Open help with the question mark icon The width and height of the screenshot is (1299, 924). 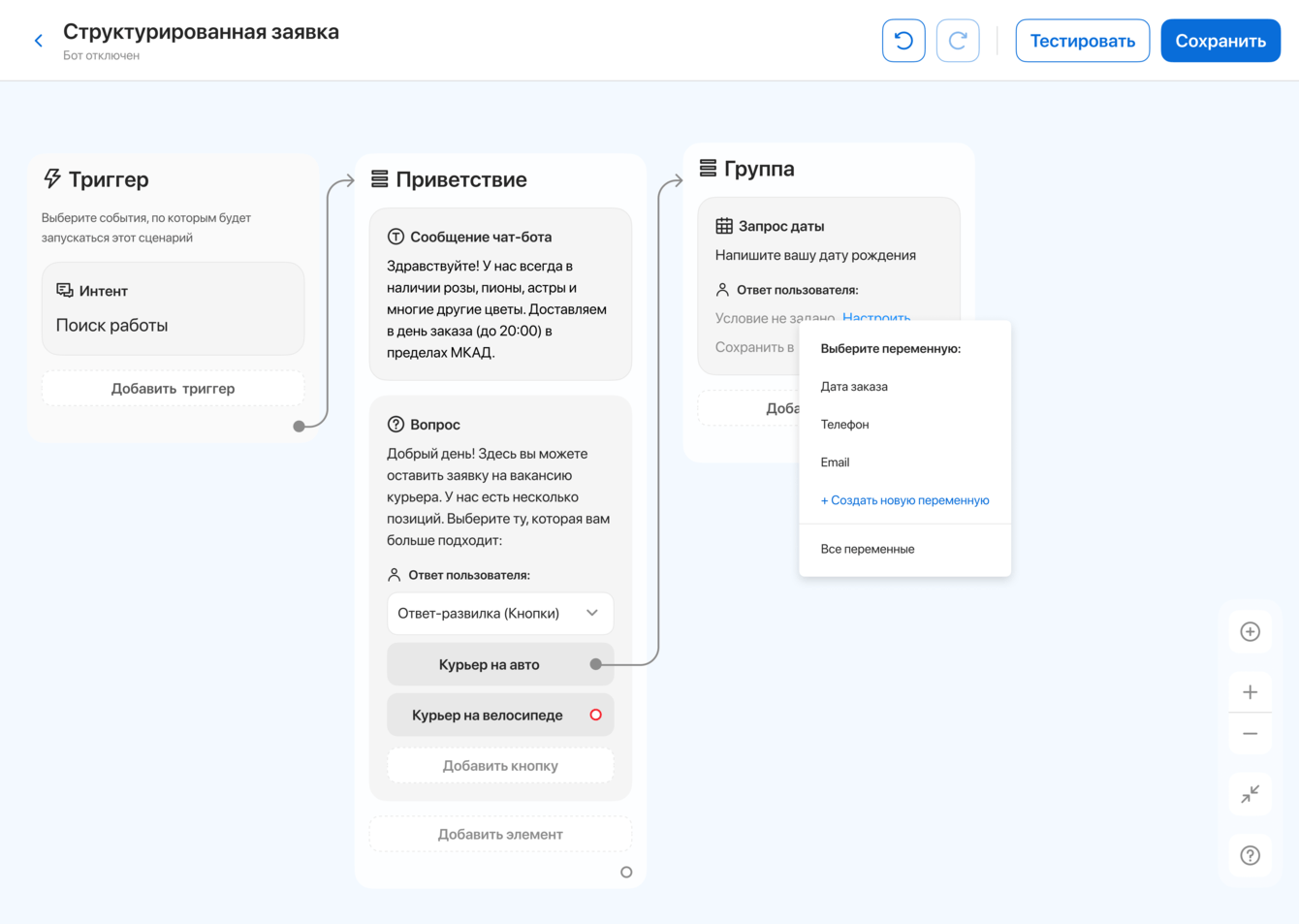(x=1250, y=855)
